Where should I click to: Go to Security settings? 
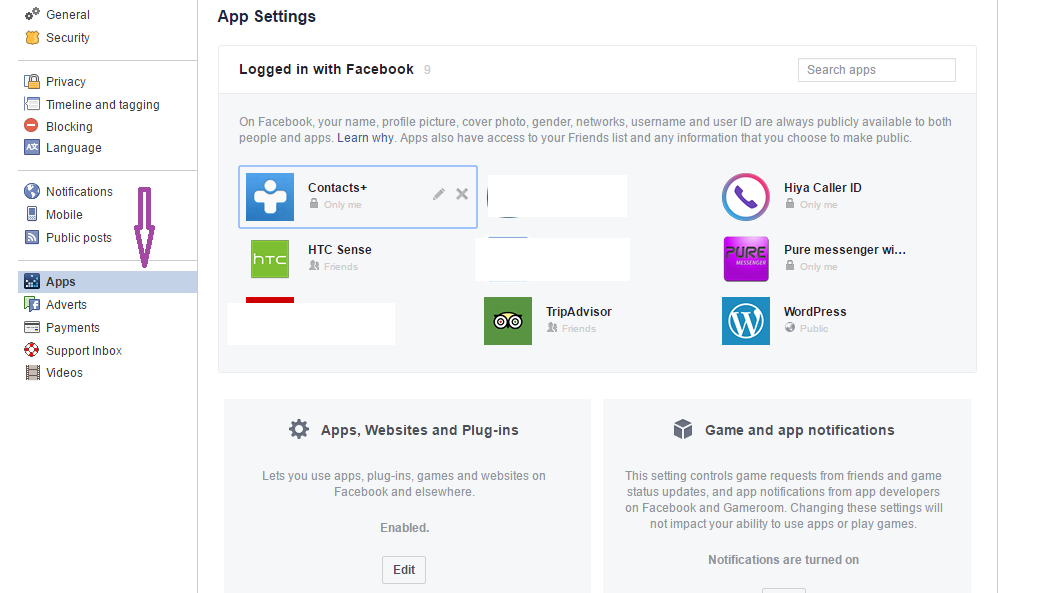(x=67, y=38)
